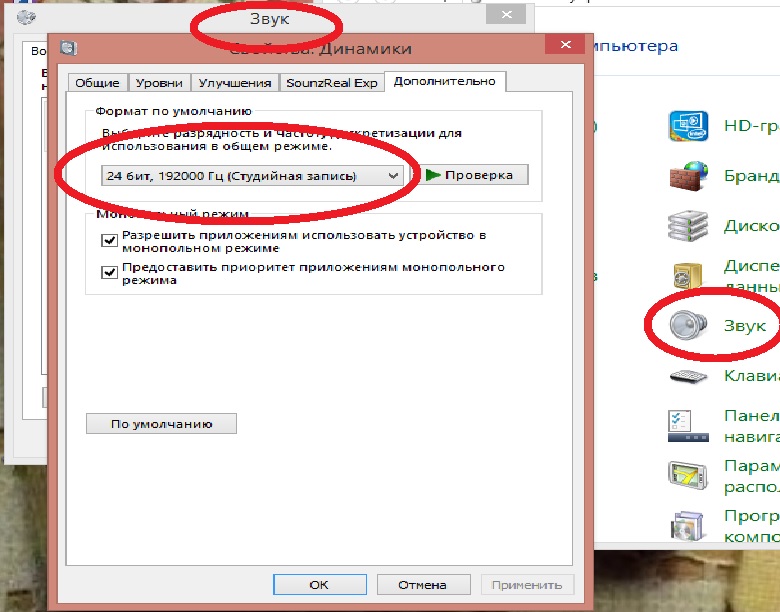Open the Панель задач и навигация link
The height and width of the screenshot is (612, 780).
tap(752, 426)
